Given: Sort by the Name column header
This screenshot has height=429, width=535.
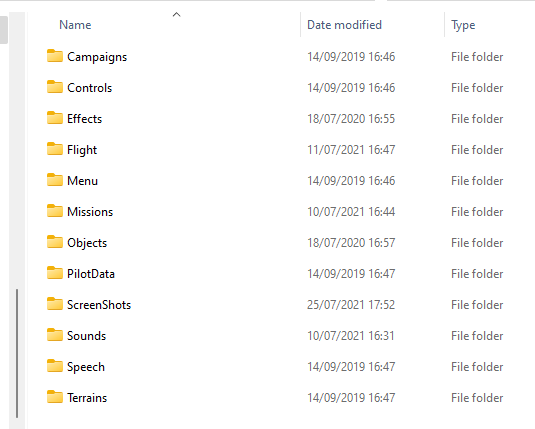Looking at the screenshot, I should [75, 25].
